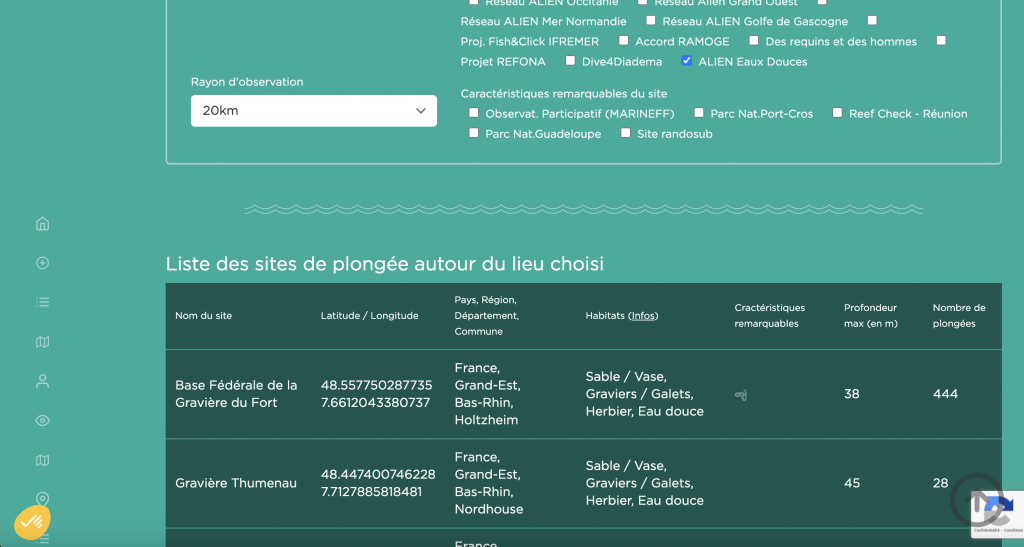
Task: Open the list icon in left sidebar
Action: (x=42, y=302)
